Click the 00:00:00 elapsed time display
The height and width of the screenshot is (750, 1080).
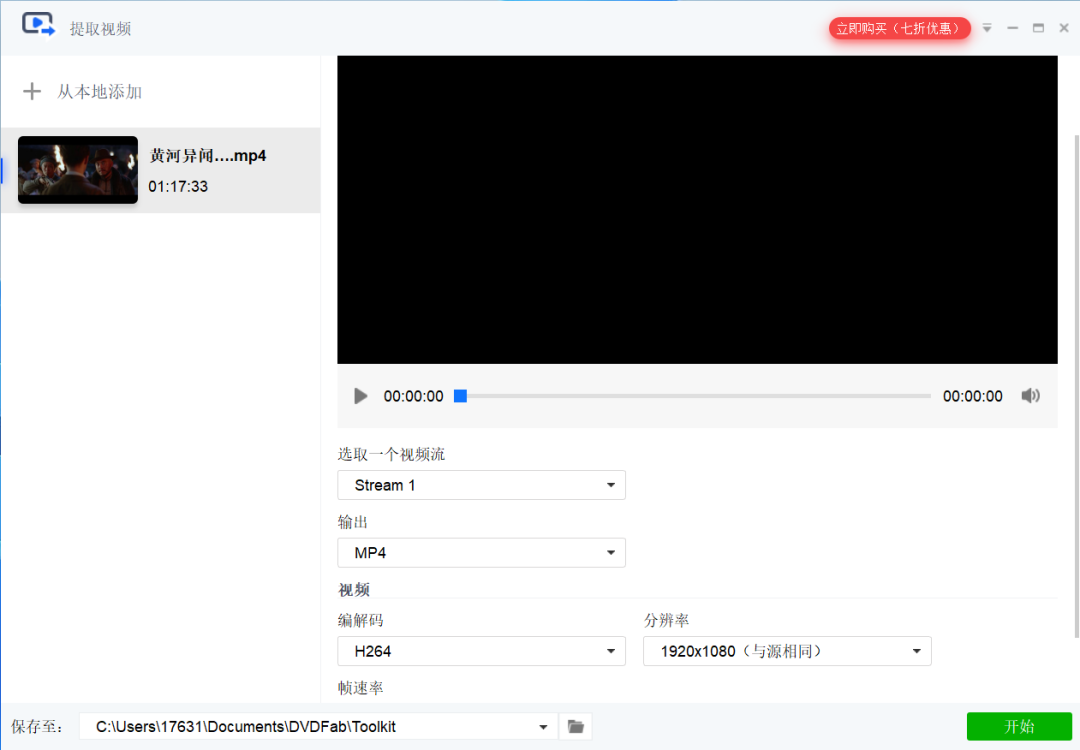click(x=413, y=396)
